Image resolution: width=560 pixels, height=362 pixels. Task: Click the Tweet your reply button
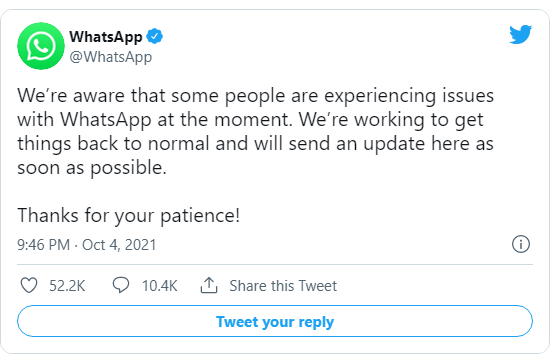point(275,321)
